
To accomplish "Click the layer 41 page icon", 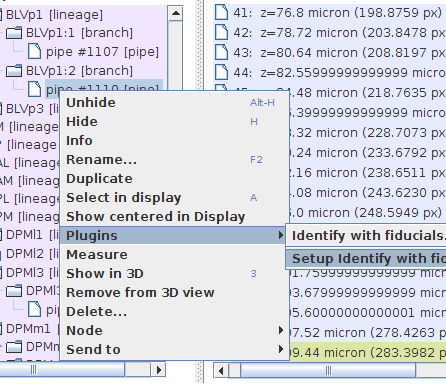I will 221,13.
